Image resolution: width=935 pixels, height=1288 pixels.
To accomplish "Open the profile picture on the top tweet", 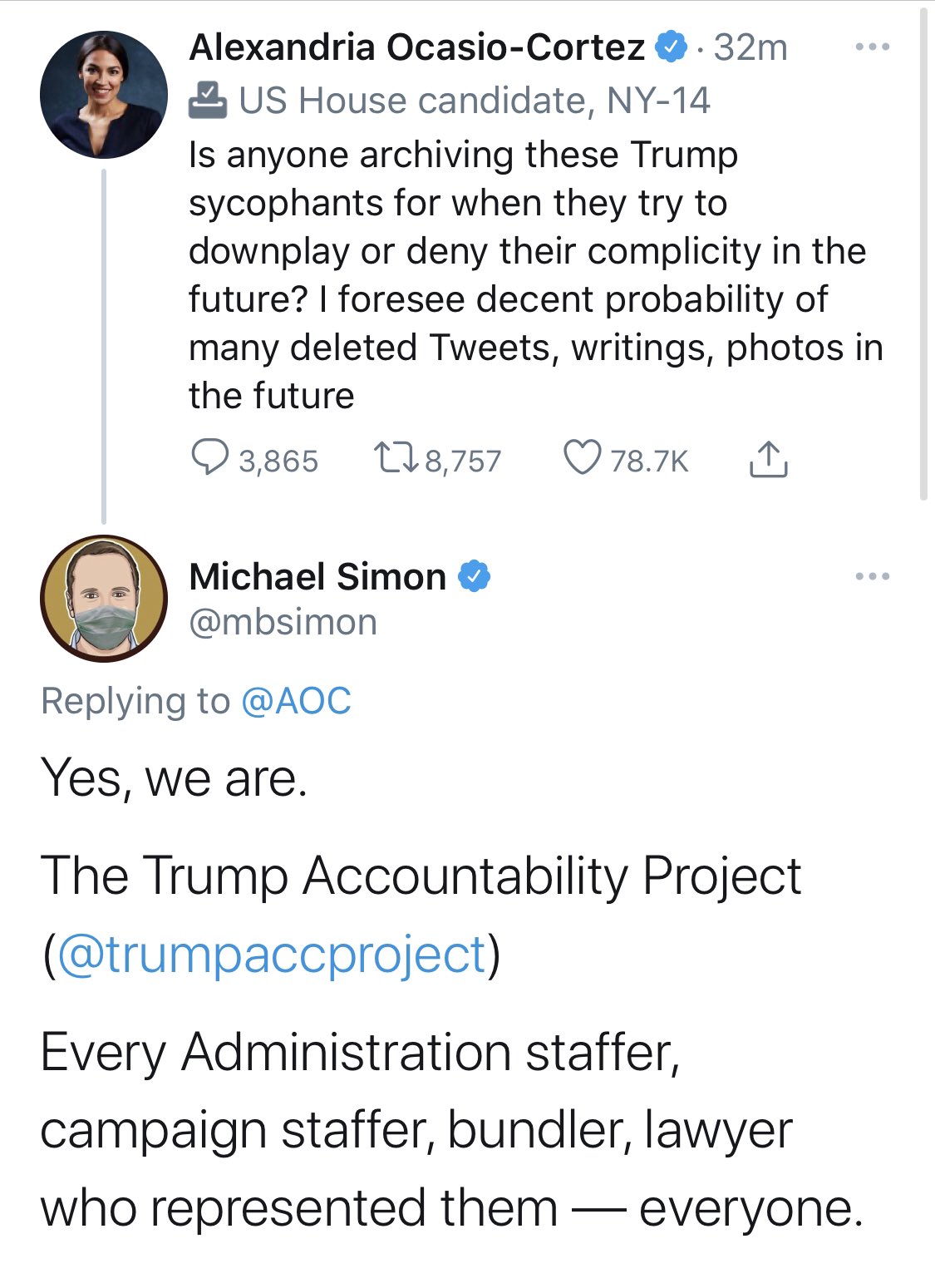I will (104, 95).
